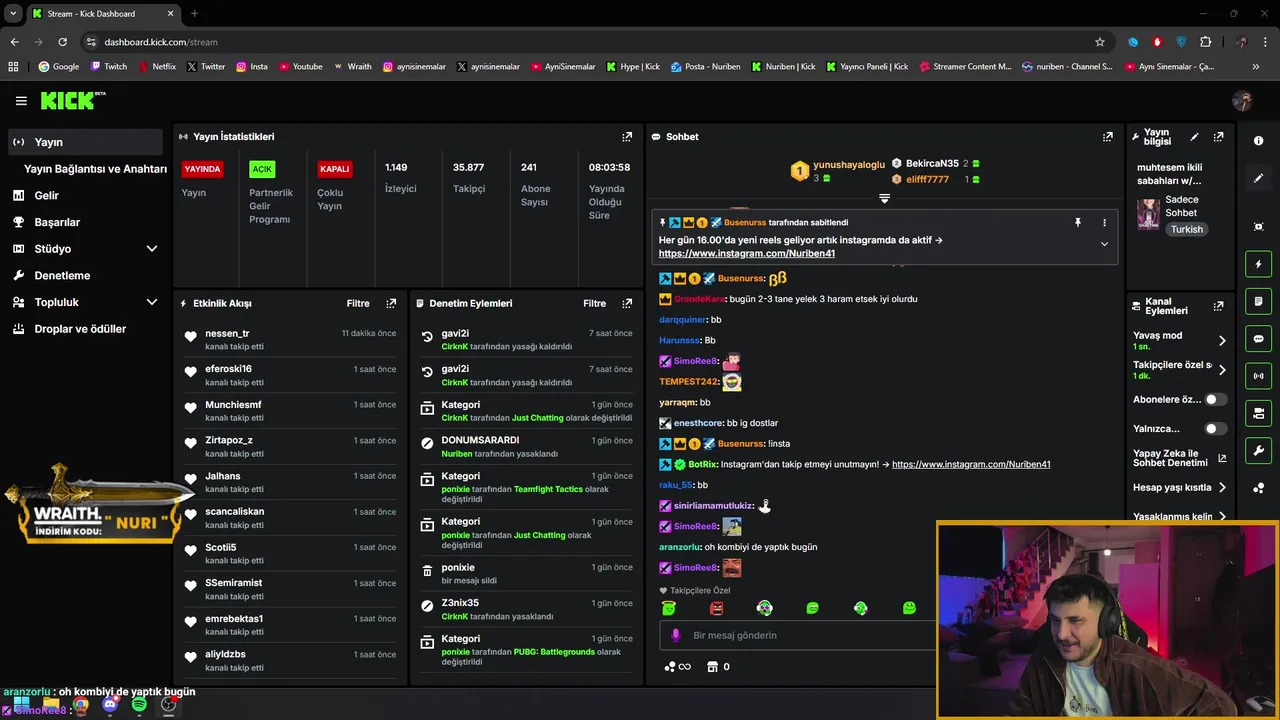Open the hamburger menu next to Kick logo
This screenshot has width=1280, height=720.
[x=21, y=101]
